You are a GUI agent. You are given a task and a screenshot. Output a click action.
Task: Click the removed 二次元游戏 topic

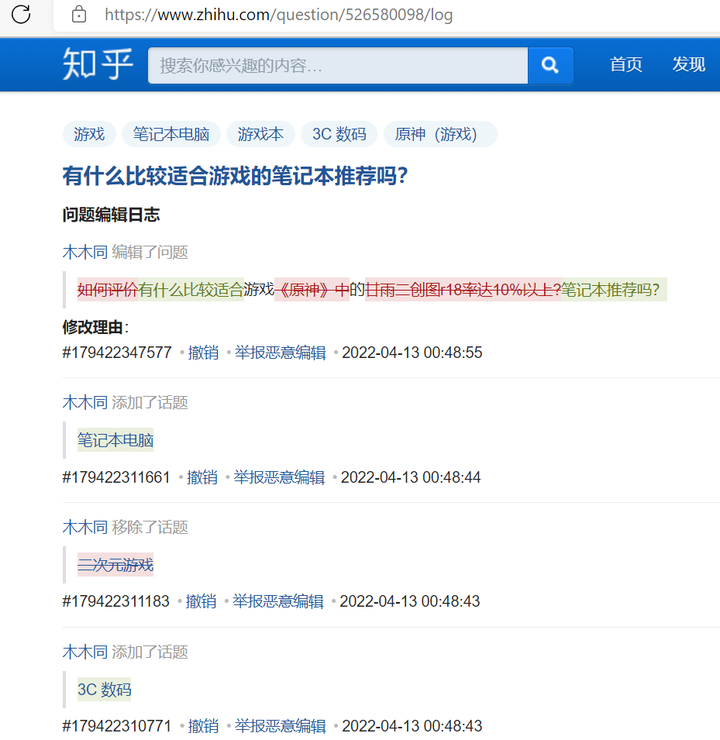[x=116, y=564]
